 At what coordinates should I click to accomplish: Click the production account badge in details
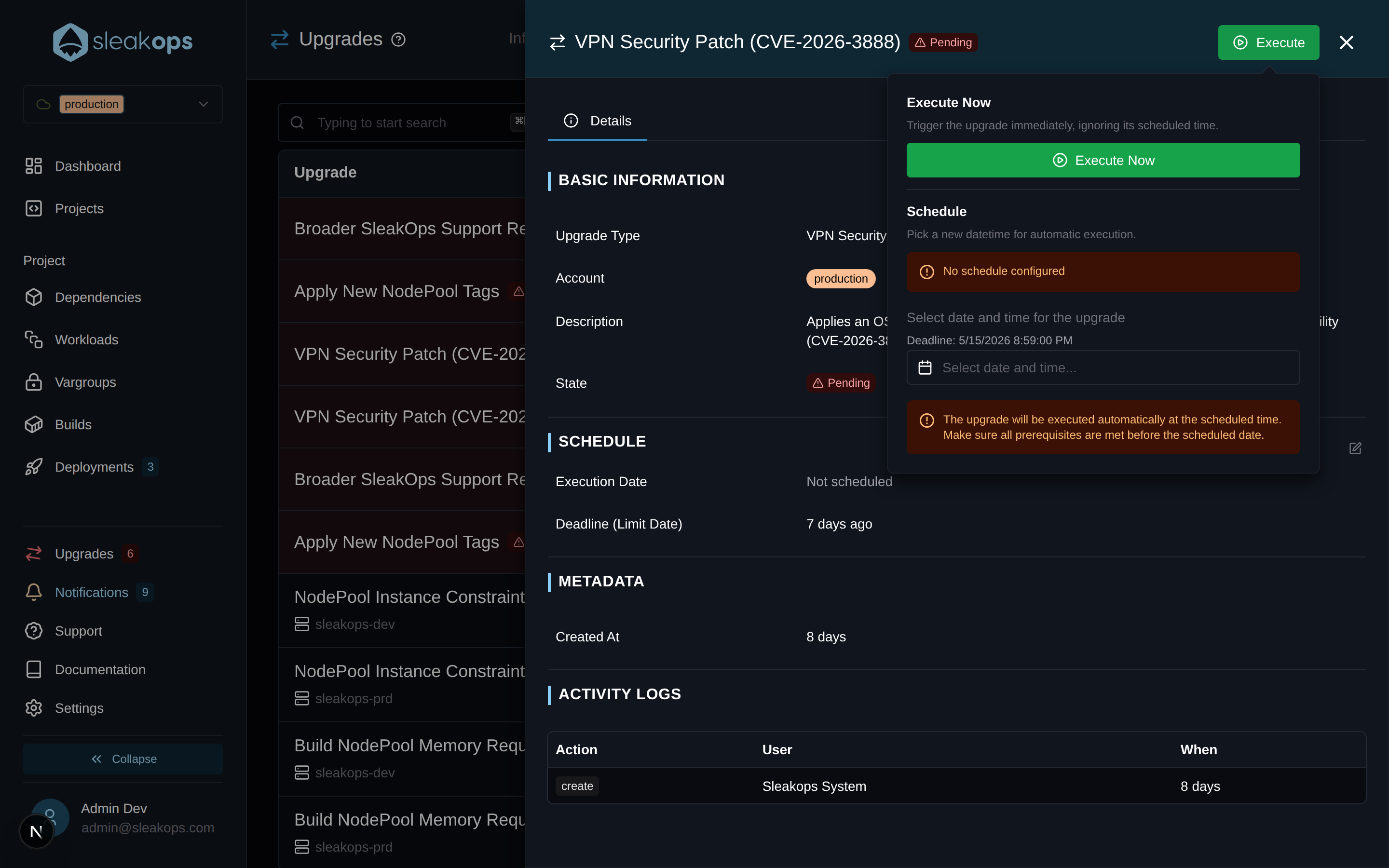tap(841, 278)
